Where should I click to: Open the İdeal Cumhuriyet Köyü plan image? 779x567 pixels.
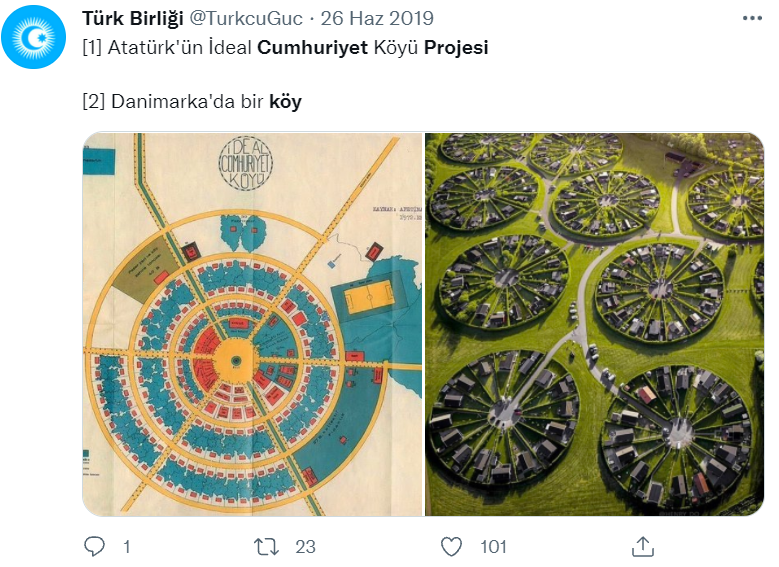[252, 324]
